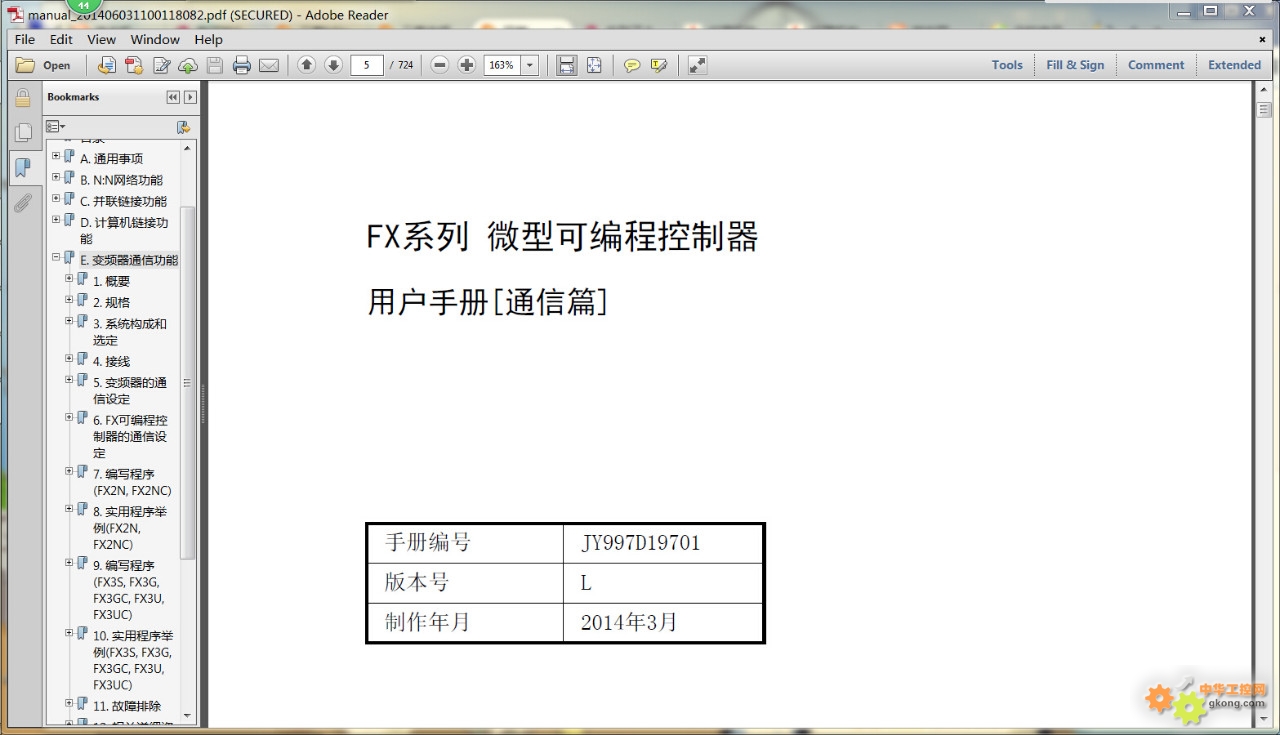Expand the 1. 概要 bookmark
Viewport: 1280px width, 735px height.
click(69, 278)
